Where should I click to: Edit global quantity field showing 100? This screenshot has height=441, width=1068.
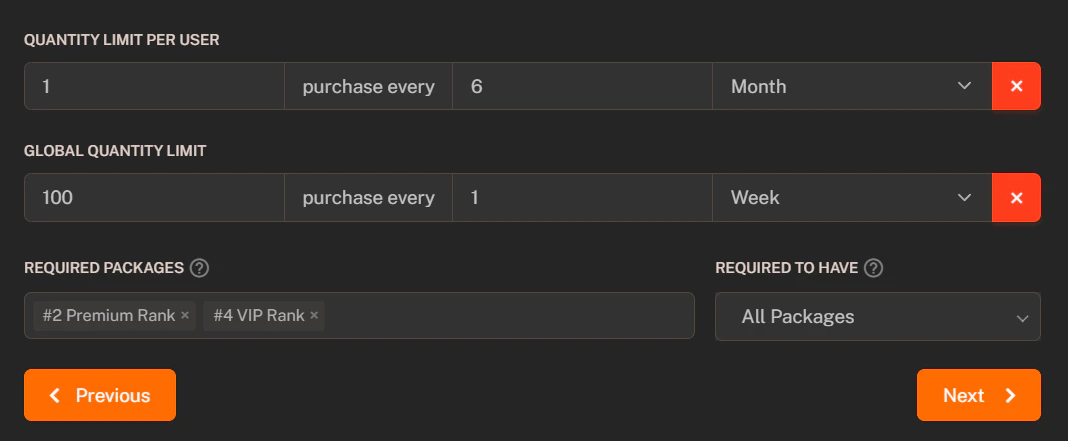point(155,198)
